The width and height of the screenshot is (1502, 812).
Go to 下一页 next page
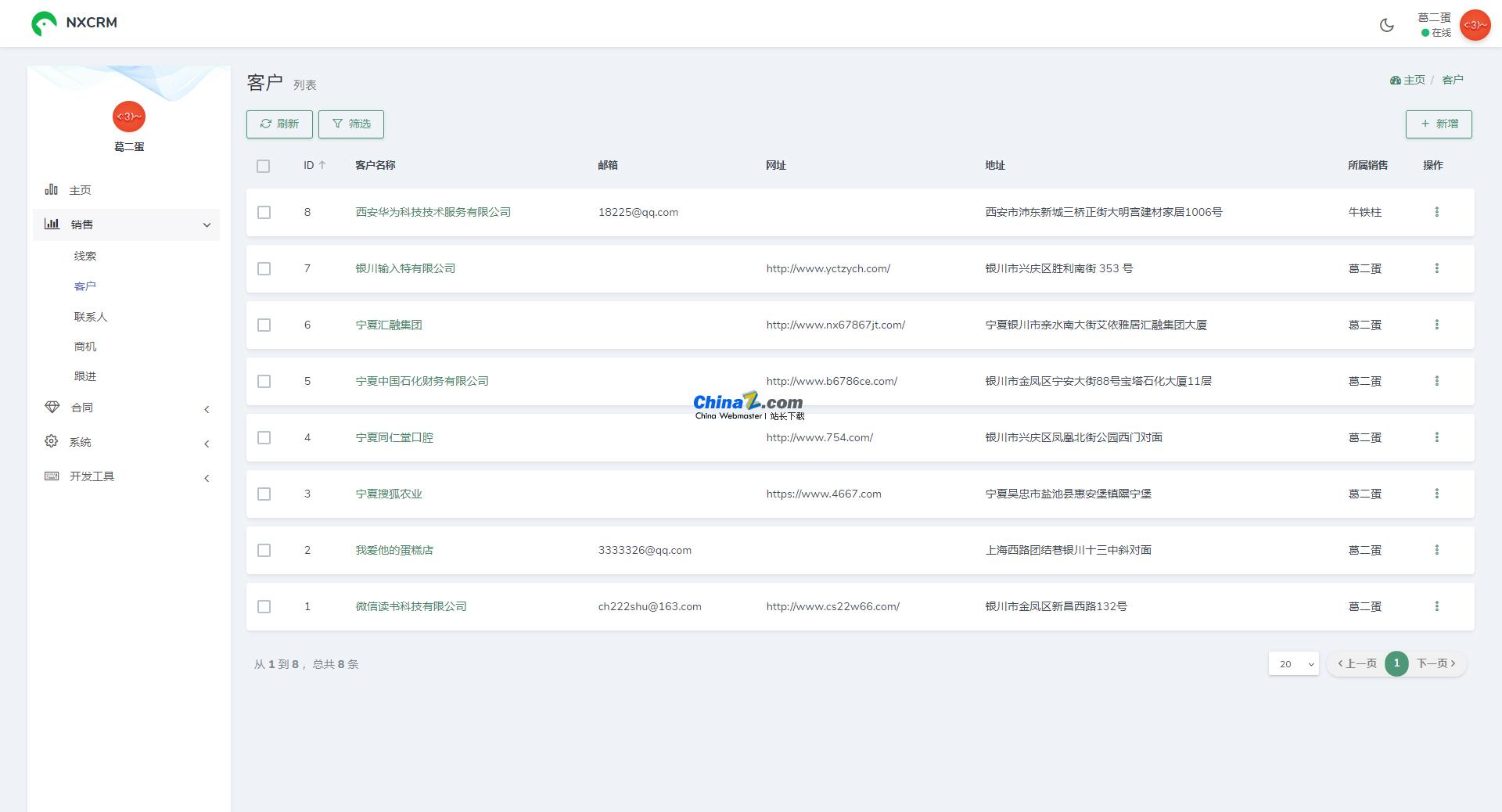[x=1436, y=663]
